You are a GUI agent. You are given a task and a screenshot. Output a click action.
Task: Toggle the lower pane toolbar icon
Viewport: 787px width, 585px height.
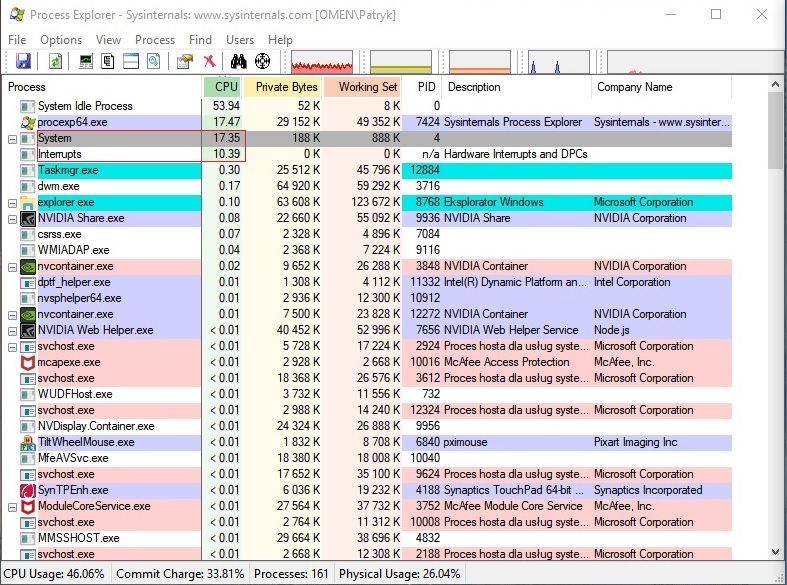pos(131,61)
